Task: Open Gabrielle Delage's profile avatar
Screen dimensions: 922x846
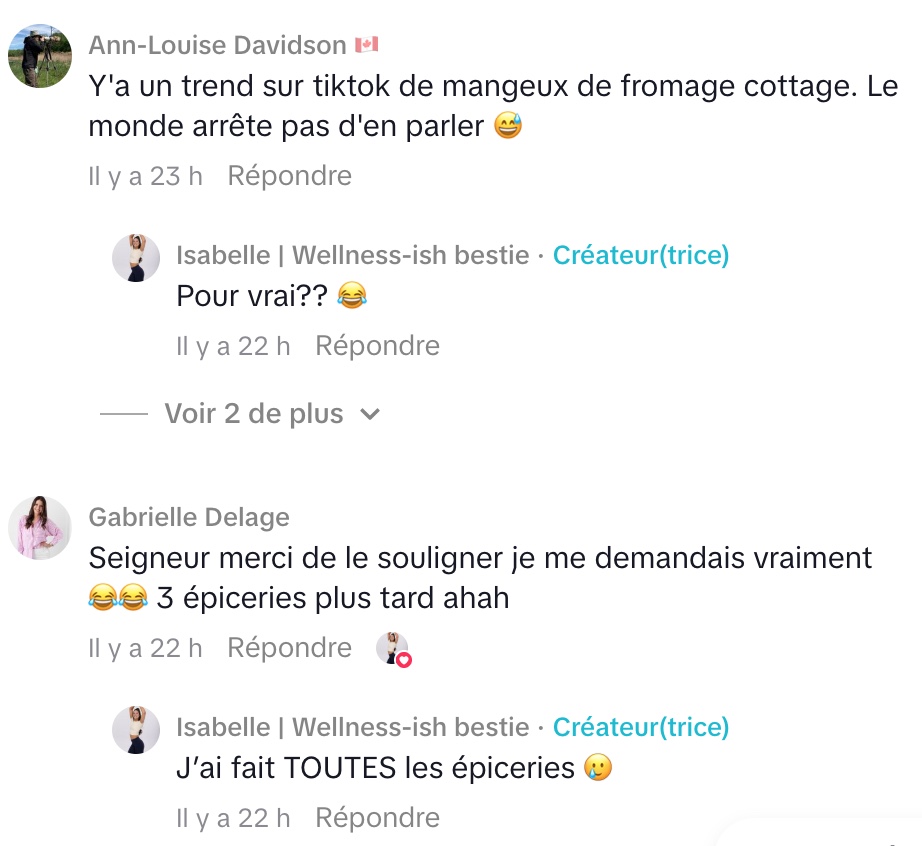Action: click(40, 527)
